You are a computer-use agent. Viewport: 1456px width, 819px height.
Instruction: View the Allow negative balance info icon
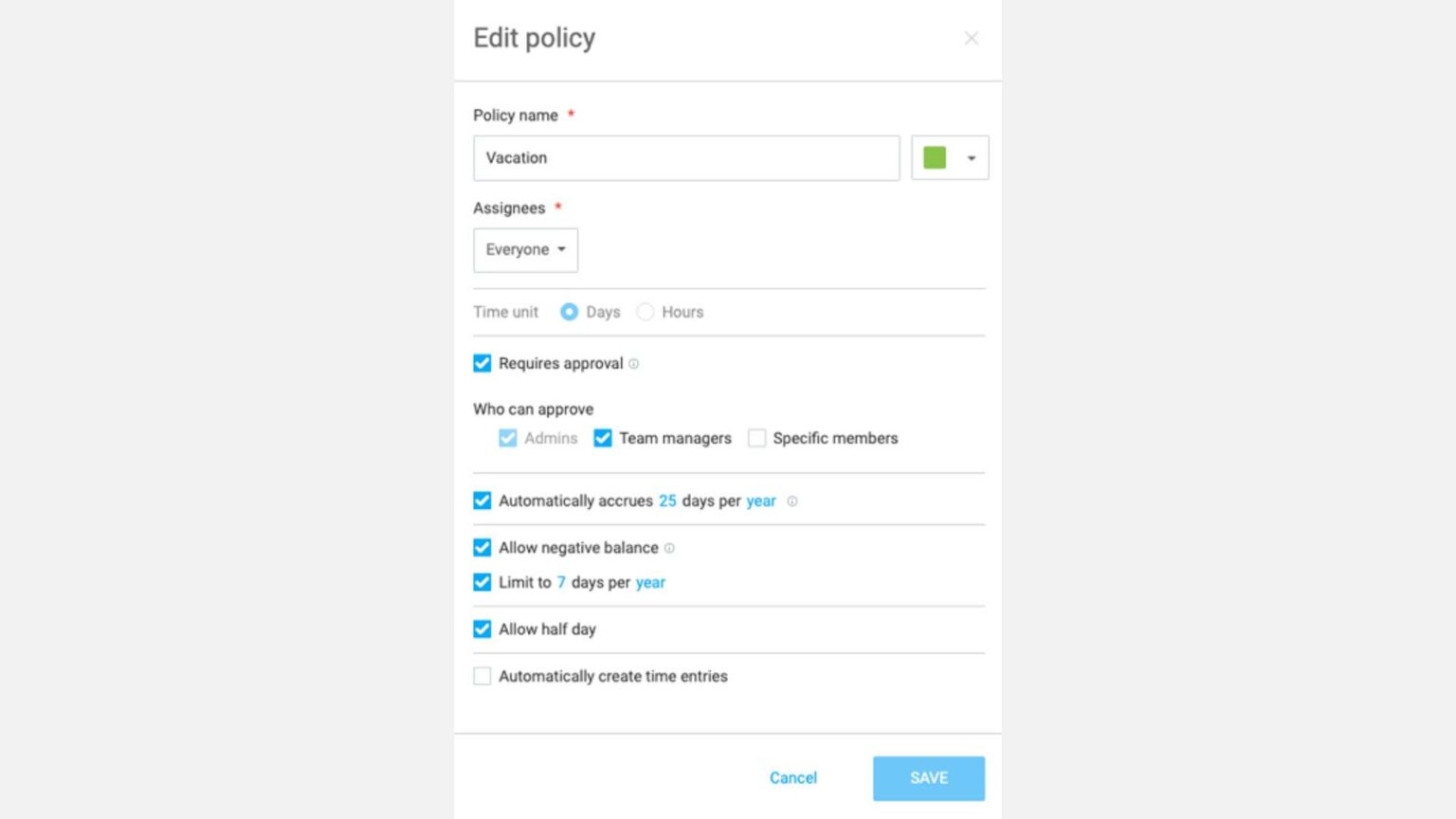click(670, 548)
